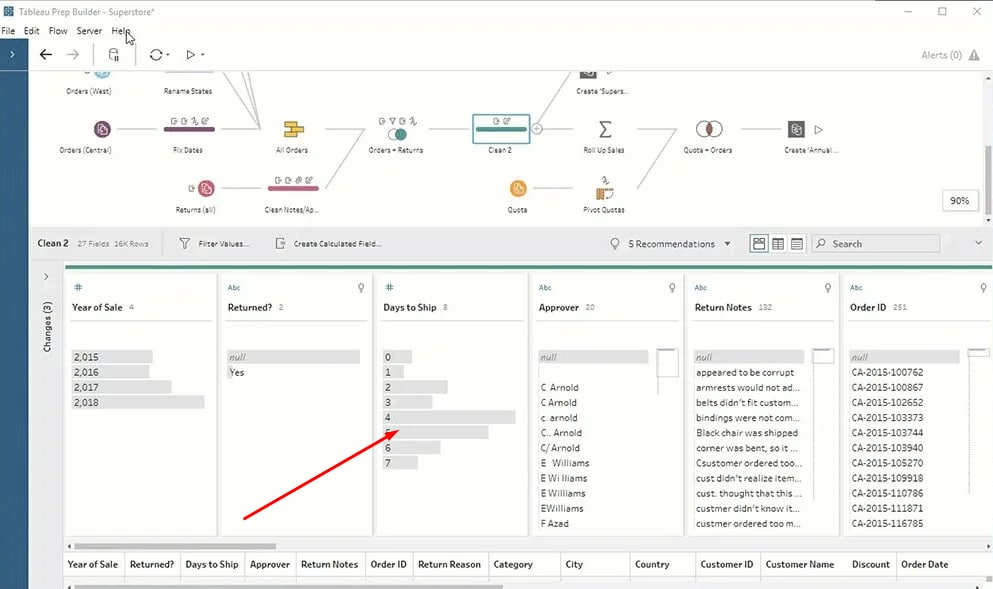This screenshot has width=993, height=589.
Task: Switch to data grid view
Action: pyautogui.click(x=778, y=244)
